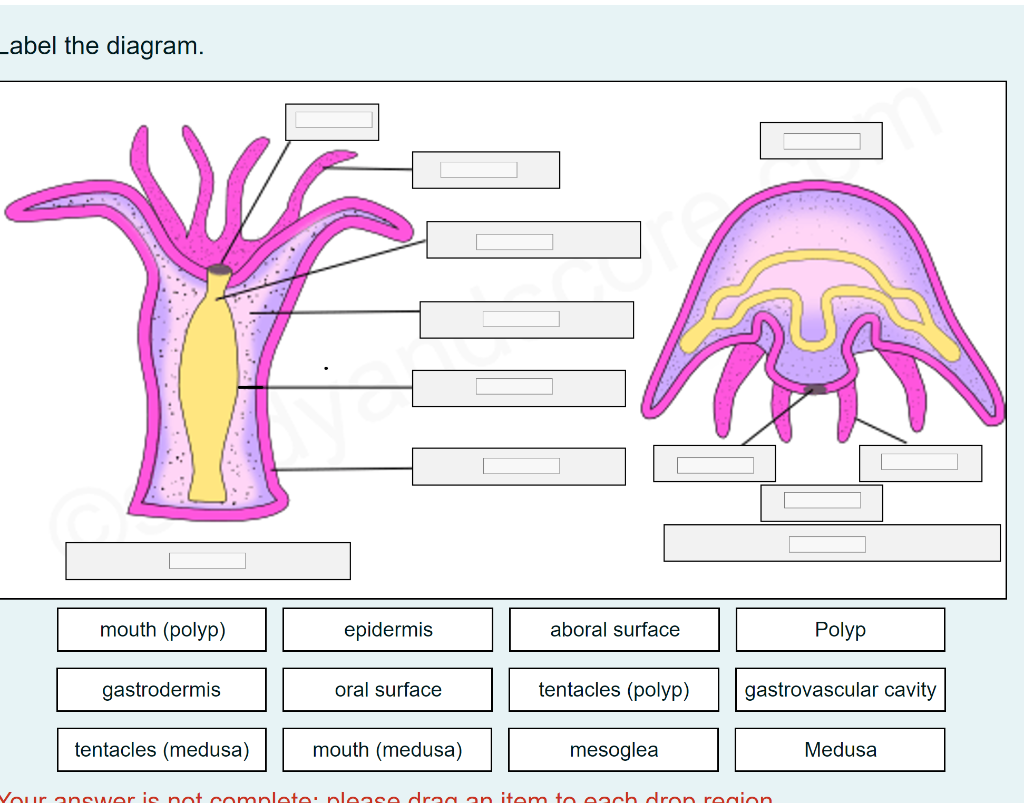Select the epidermis answer tile

click(387, 629)
